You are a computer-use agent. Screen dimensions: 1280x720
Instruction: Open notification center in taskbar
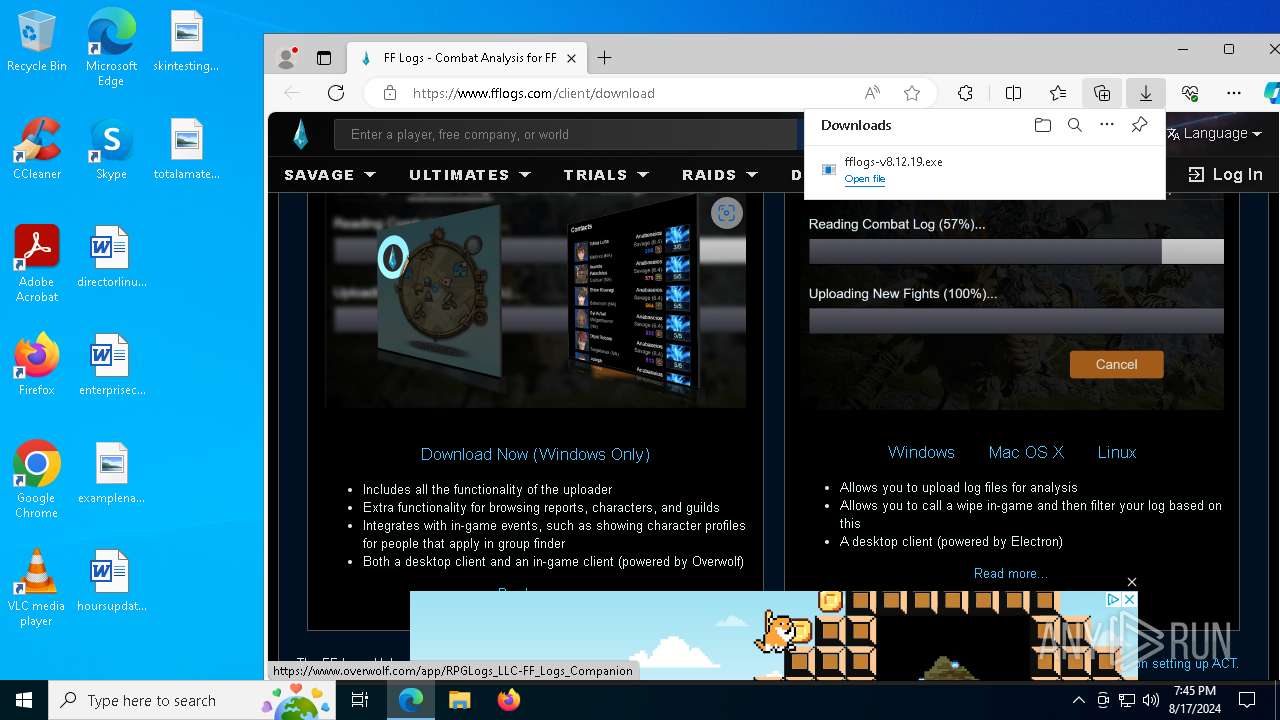click(1247, 700)
